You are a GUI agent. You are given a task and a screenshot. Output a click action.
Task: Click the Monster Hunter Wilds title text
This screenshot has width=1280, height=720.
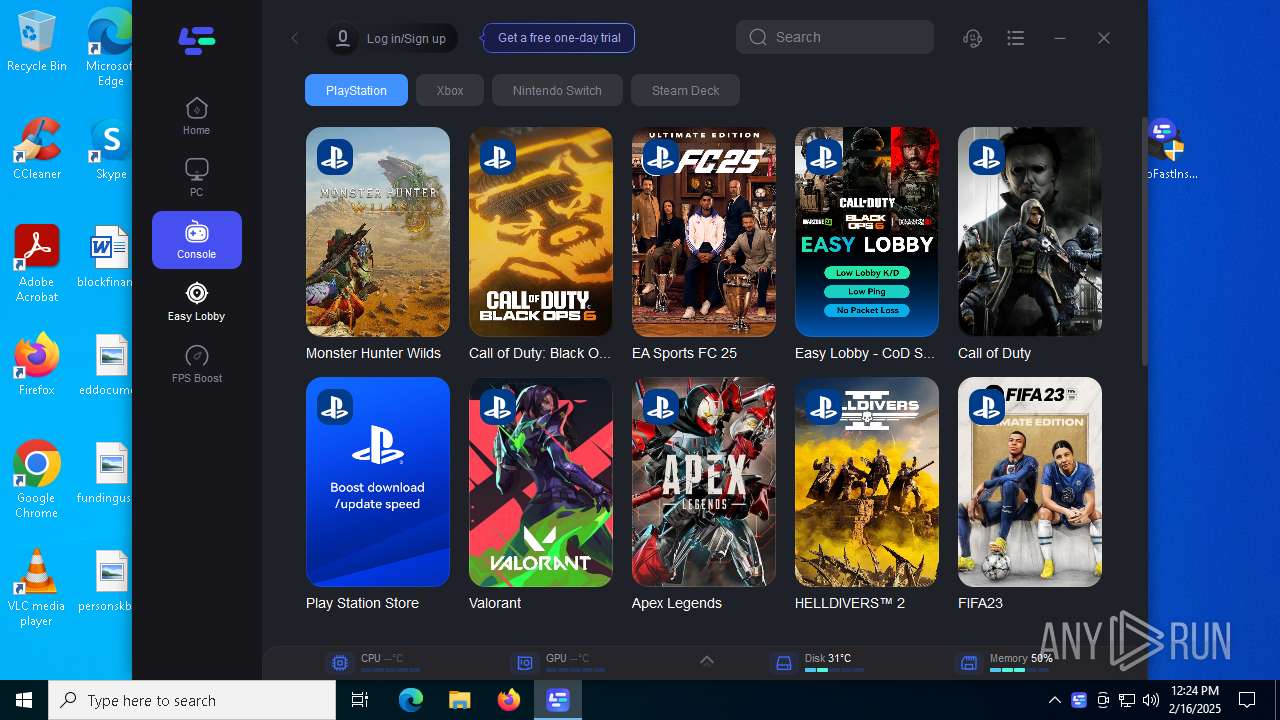[x=373, y=353]
